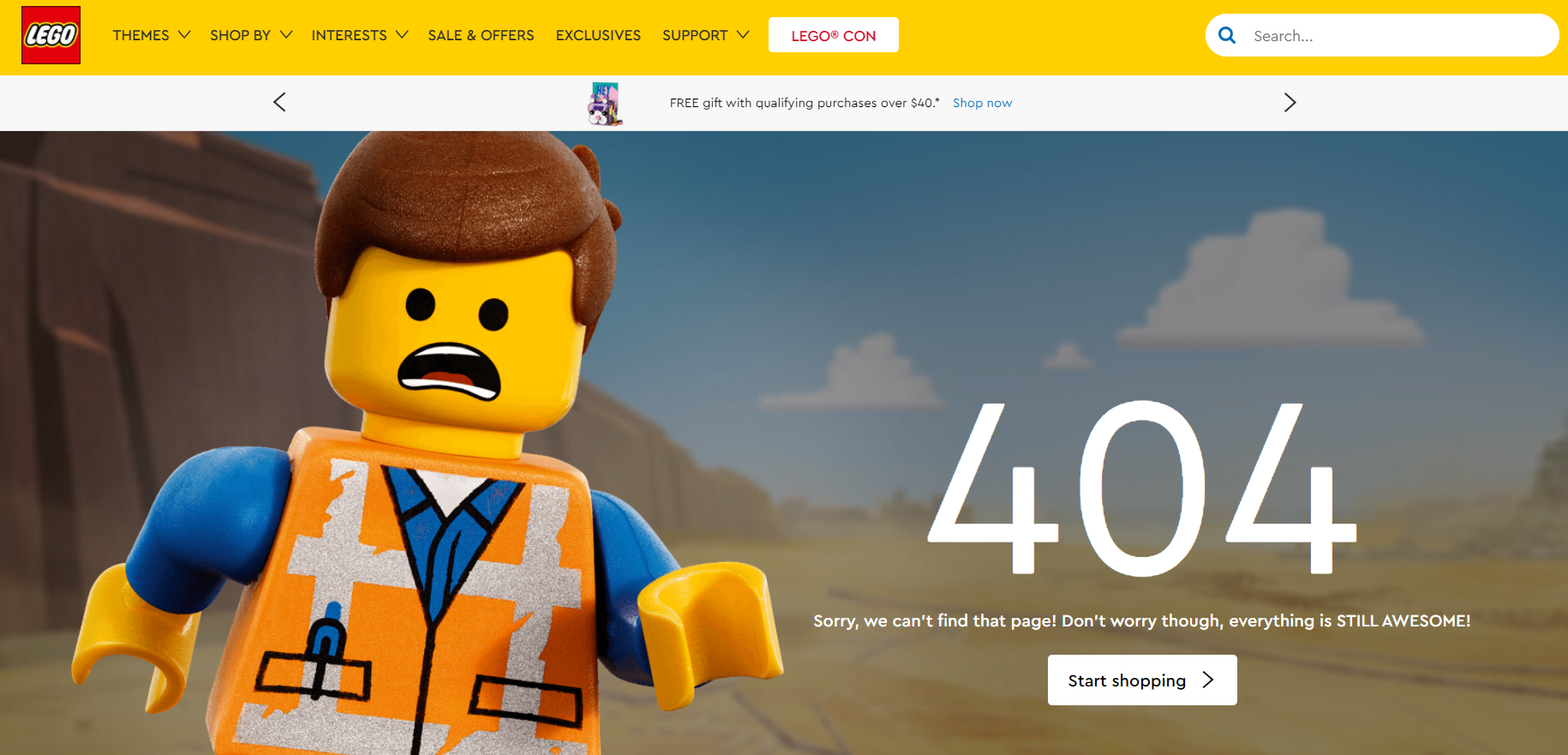1568x755 pixels.
Task: Open the SHOP BY menu label
Action: coord(240,35)
